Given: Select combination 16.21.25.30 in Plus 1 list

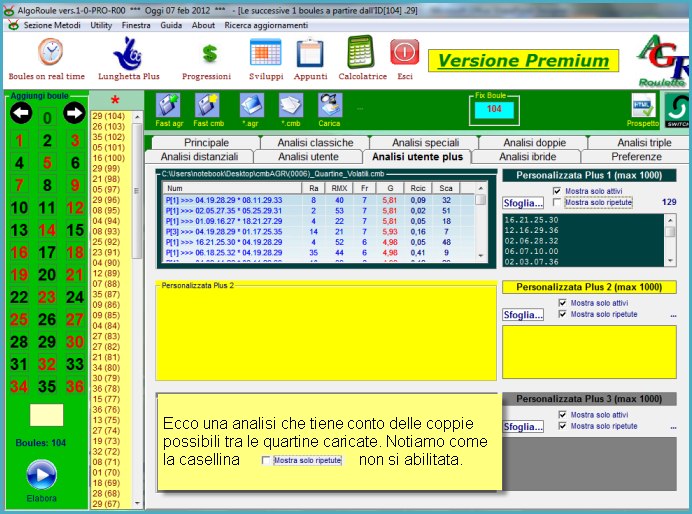Looking at the screenshot, I should pos(531,220).
